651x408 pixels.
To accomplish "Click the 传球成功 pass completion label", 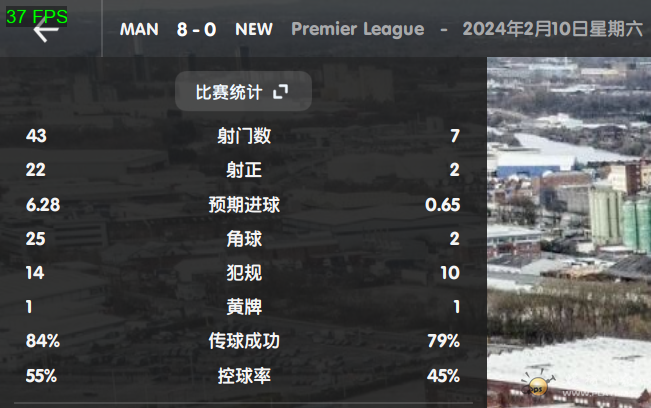I will pos(244,341).
